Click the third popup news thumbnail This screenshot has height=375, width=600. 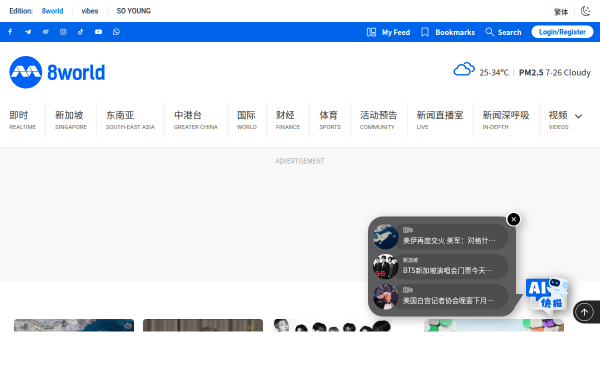[385, 297]
